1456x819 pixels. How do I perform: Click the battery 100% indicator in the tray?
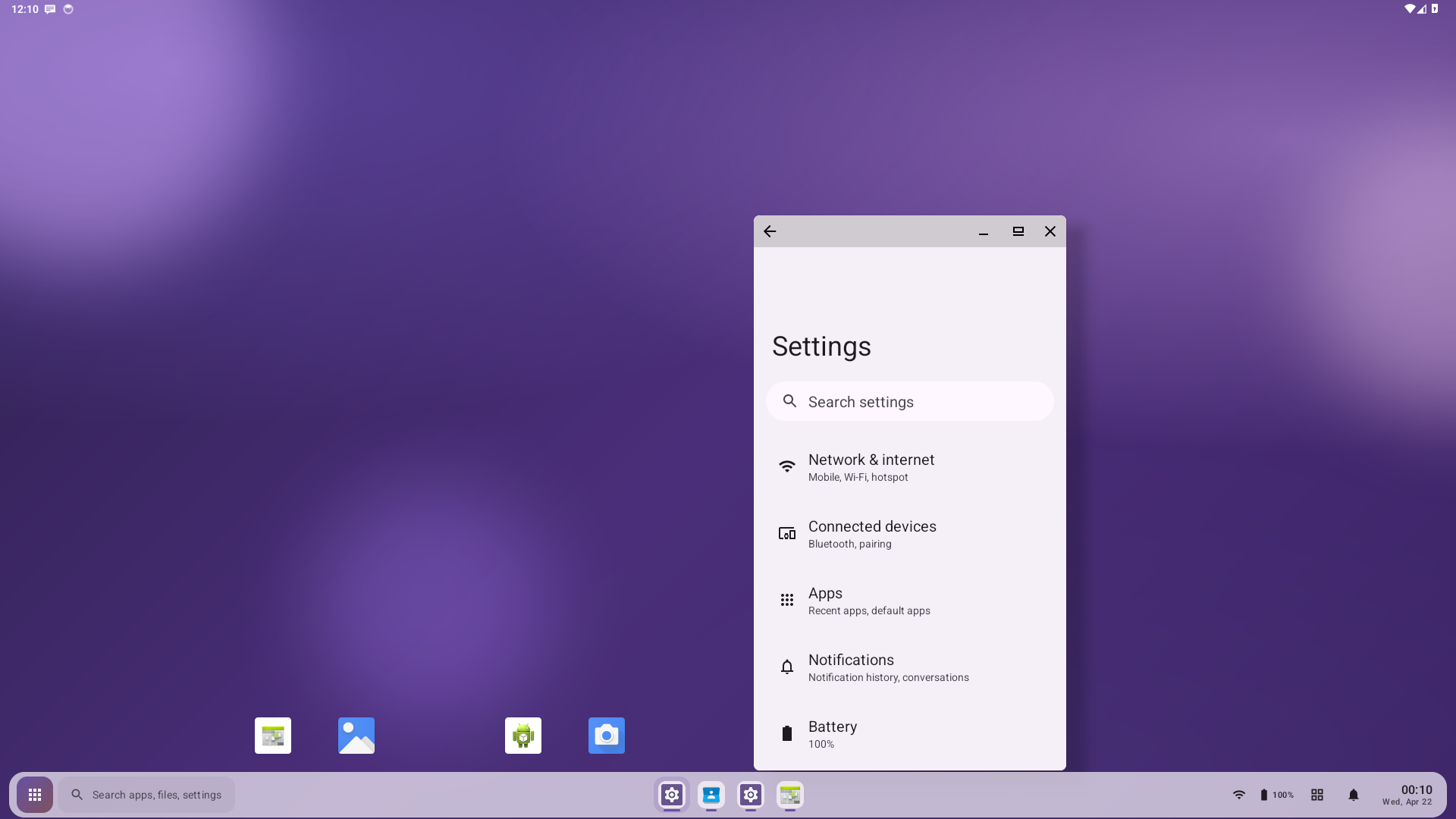(x=1276, y=795)
